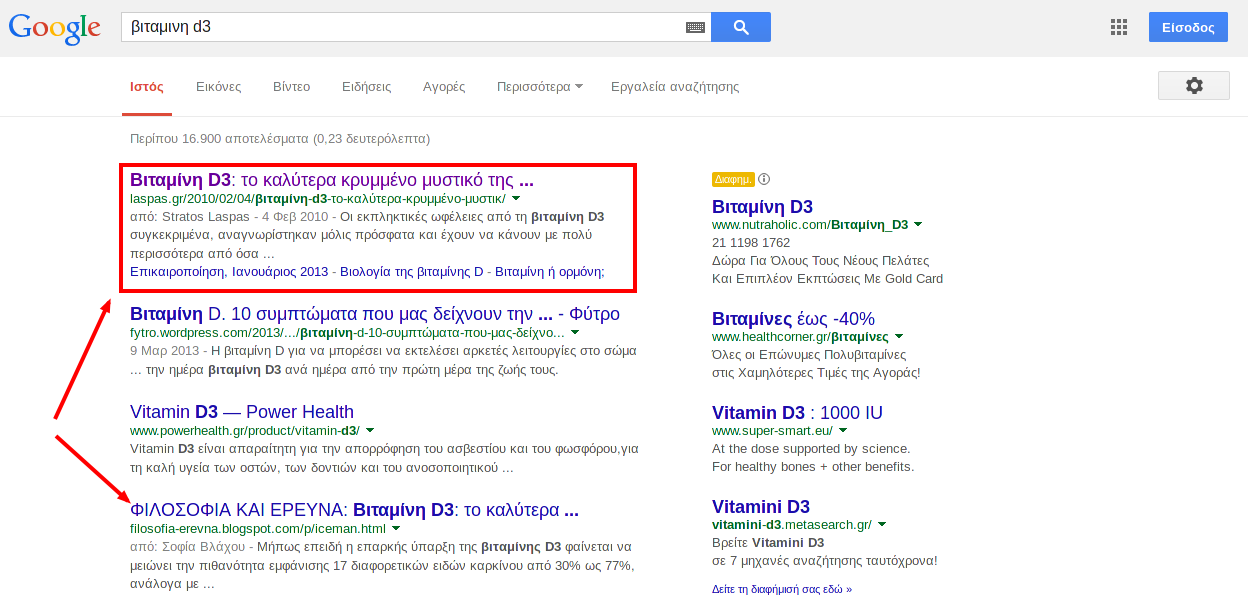Open the Βιταμίνες έως -40% ad

coord(793,318)
